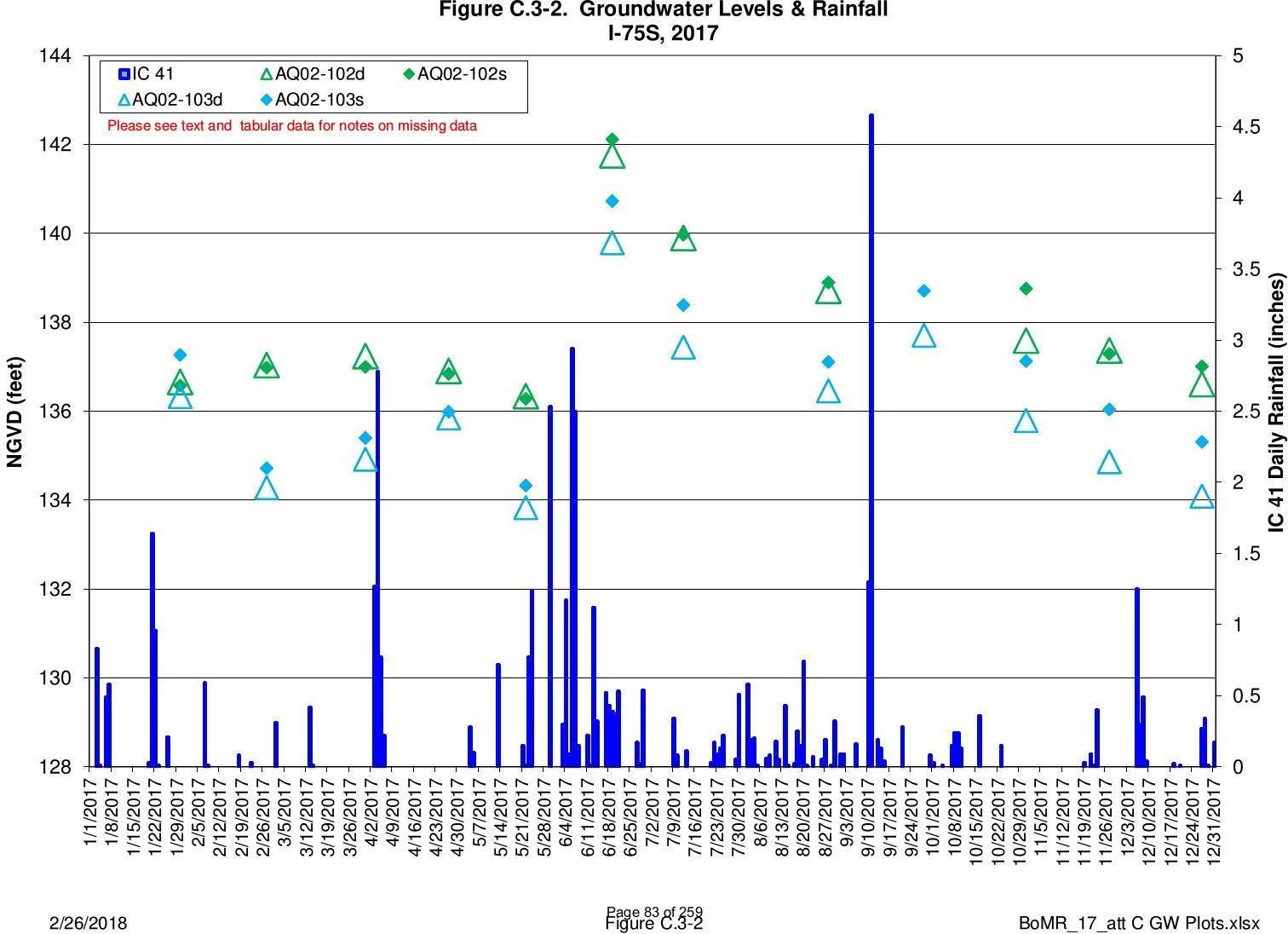This screenshot has width=1288, height=934.
Task: Select the AQ02-102s green diamond legend marker
Action: click(x=409, y=74)
